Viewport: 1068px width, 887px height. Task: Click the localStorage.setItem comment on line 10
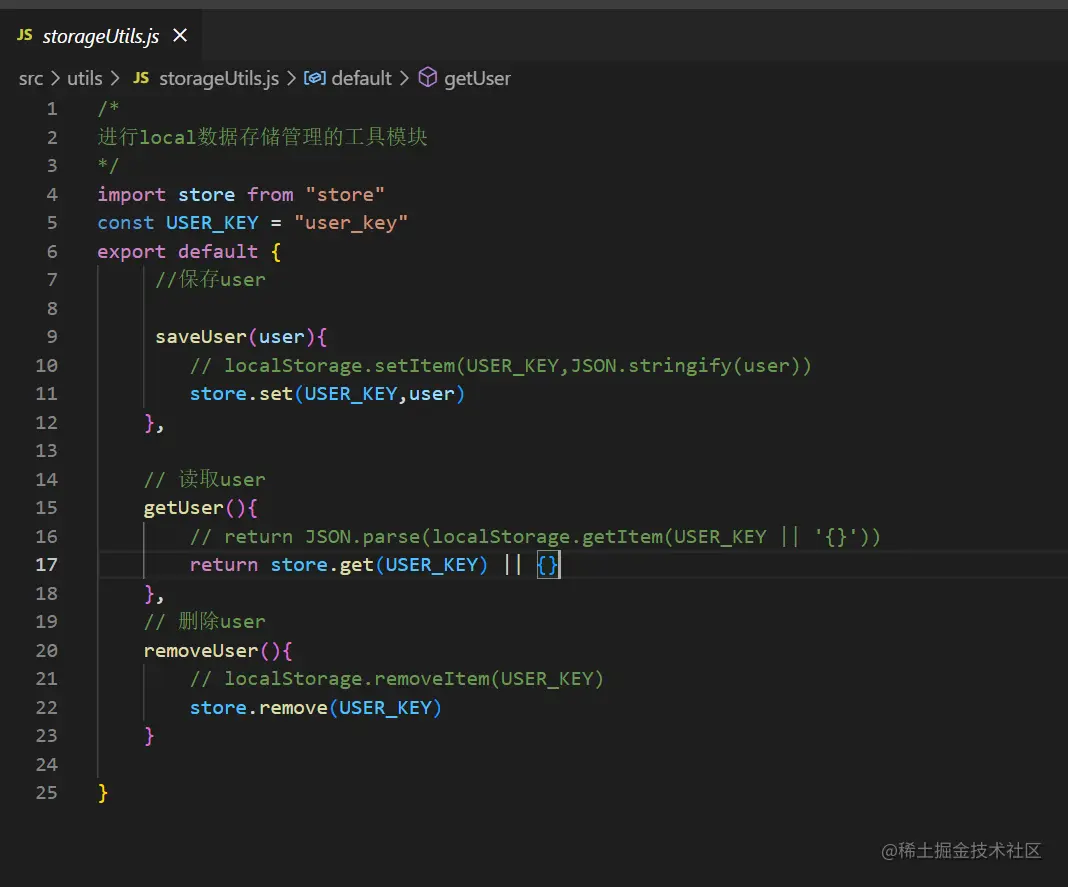501,366
